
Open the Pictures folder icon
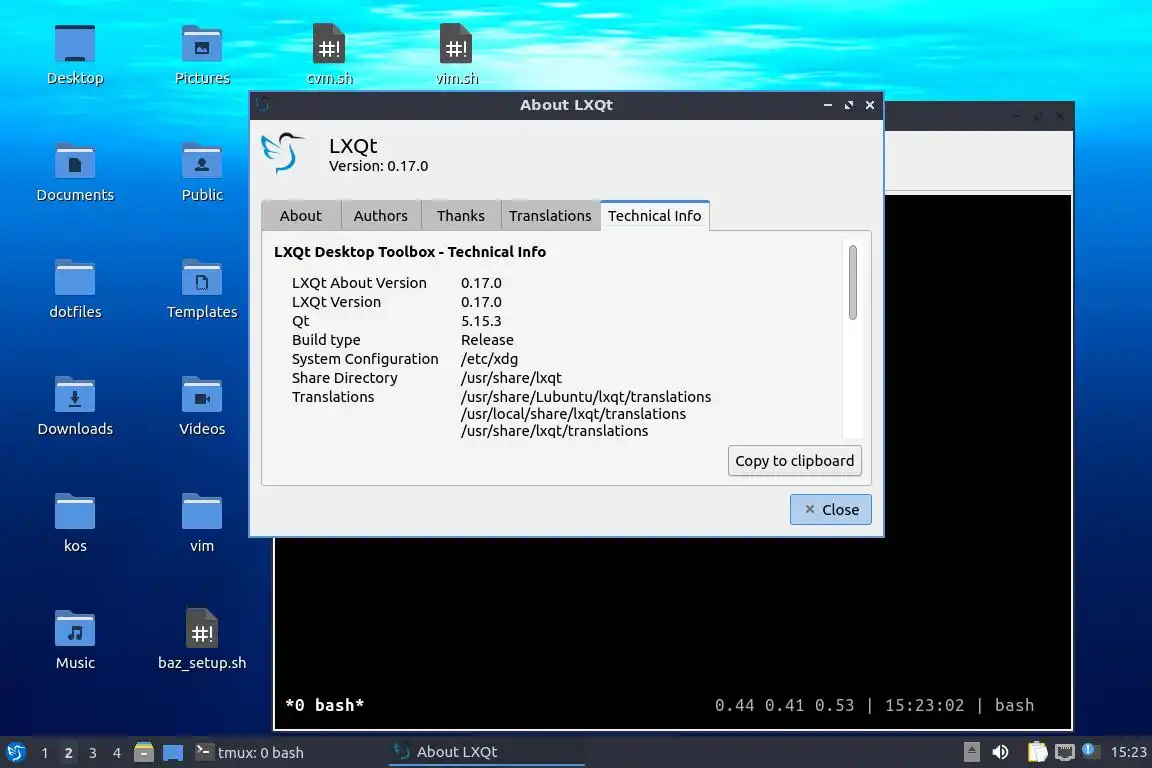point(202,55)
